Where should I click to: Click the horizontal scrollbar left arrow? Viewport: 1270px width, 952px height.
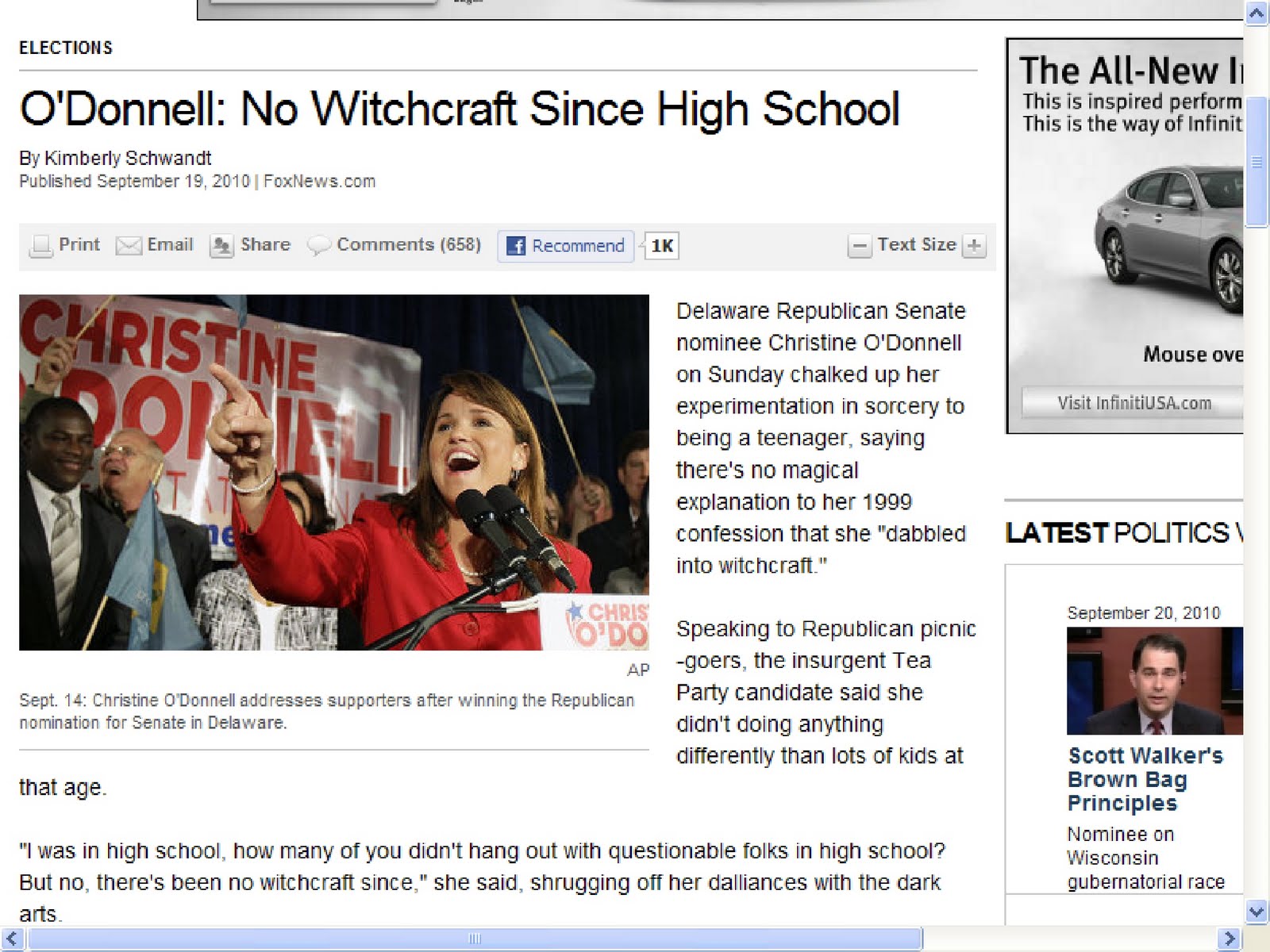click(11, 939)
